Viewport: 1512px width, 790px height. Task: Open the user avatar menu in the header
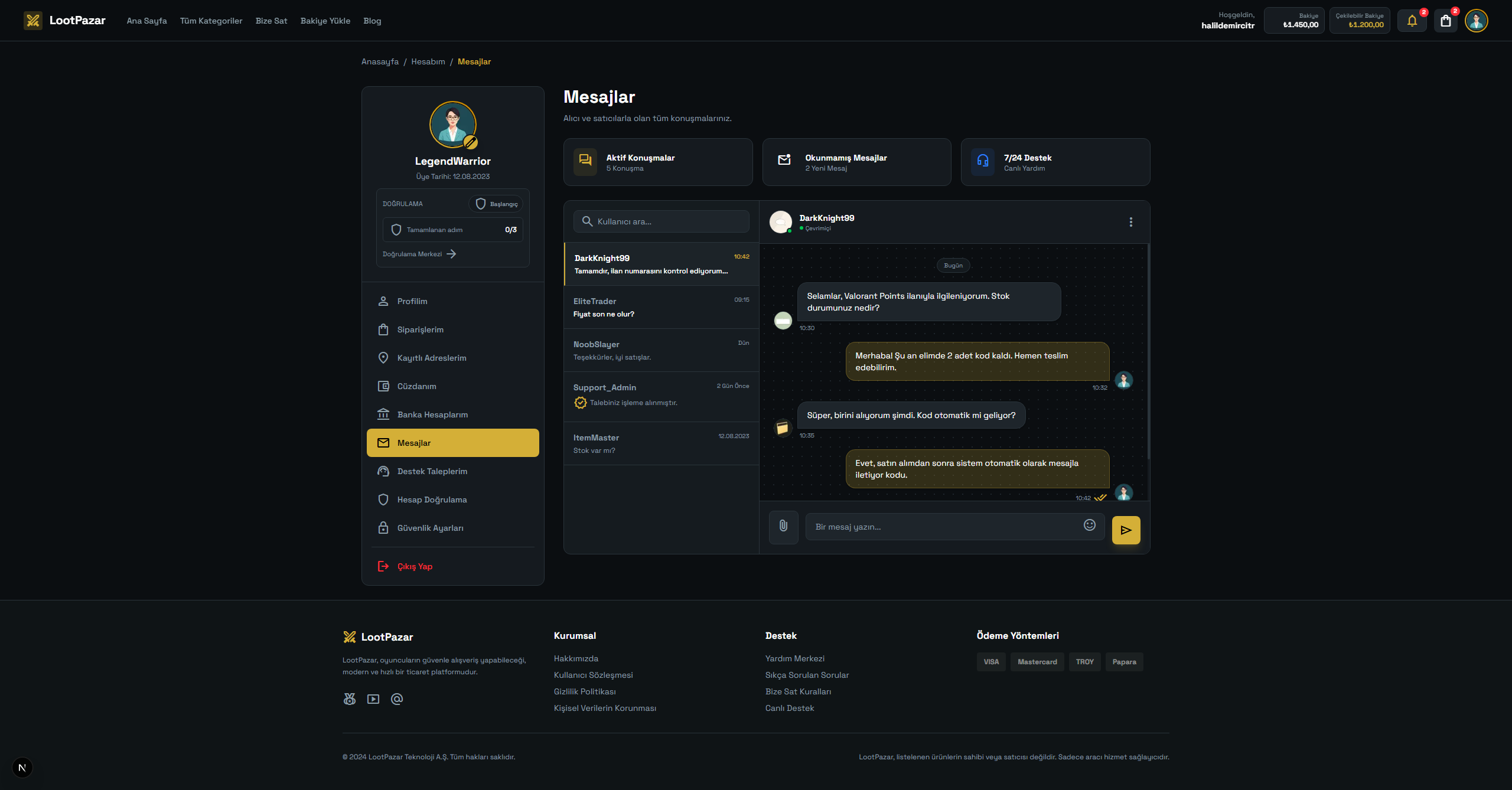pos(1476,21)
